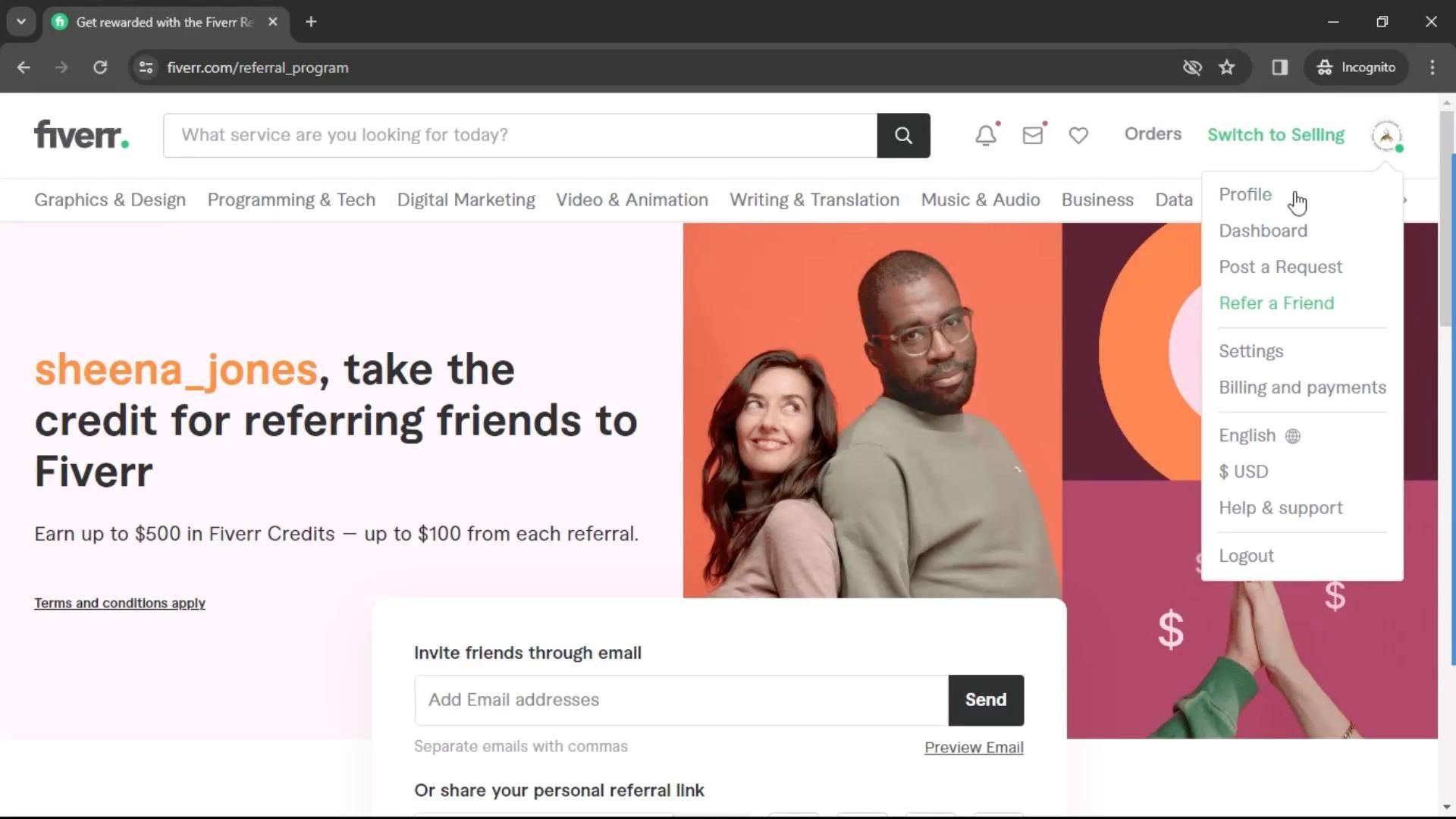Expand the tab search dropdown arrow
1456x819 pixels.
(21, 22)
